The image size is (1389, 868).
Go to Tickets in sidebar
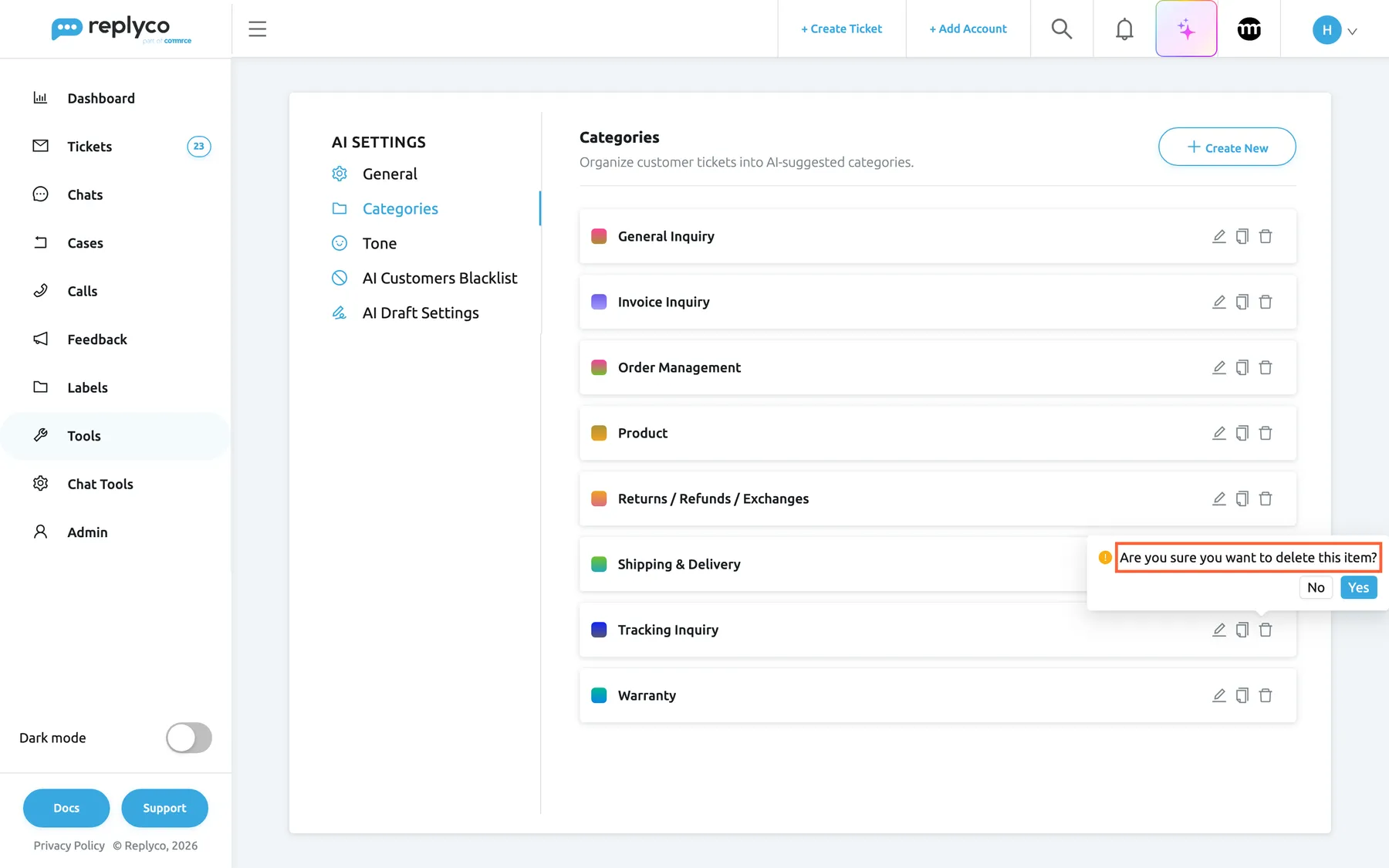pos(116,147)
